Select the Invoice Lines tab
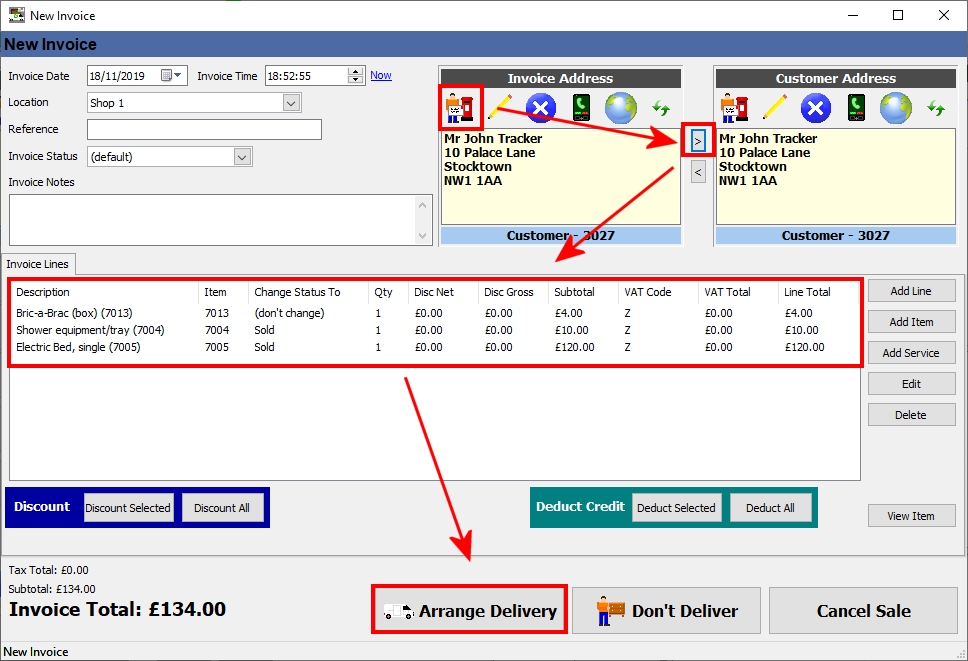The width and height of the screenshot is (968, 661). [38, 264]
